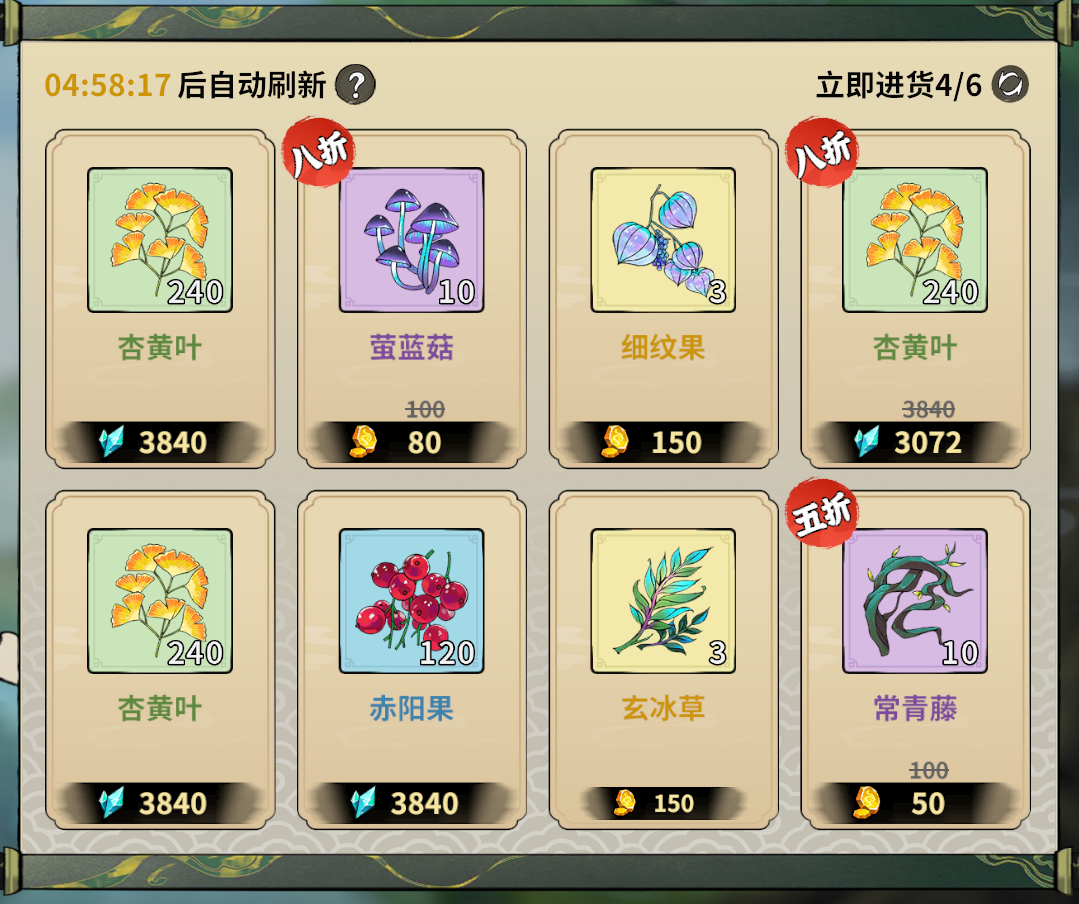
Task: Click the 八折 discount badge on 萤蓝菇
Action: [319, 152]
